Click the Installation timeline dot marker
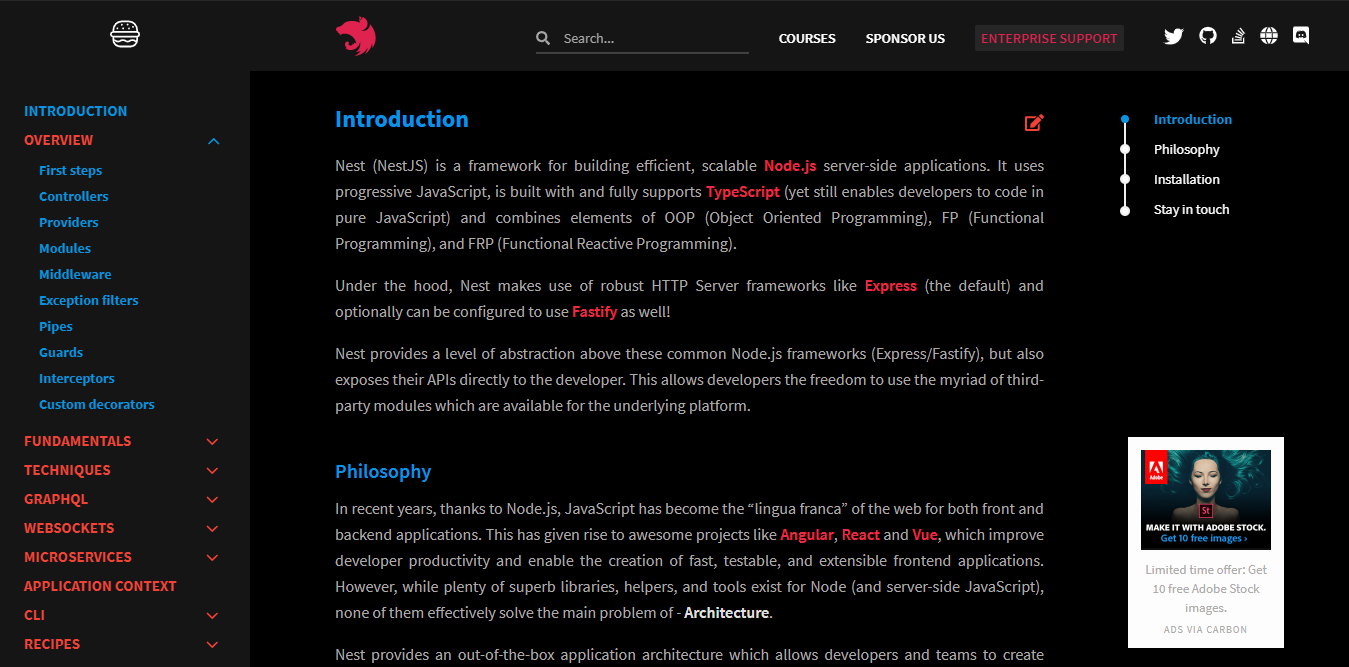The width and height of the screenshot is (1349, 667). [x=1125, y=179]
